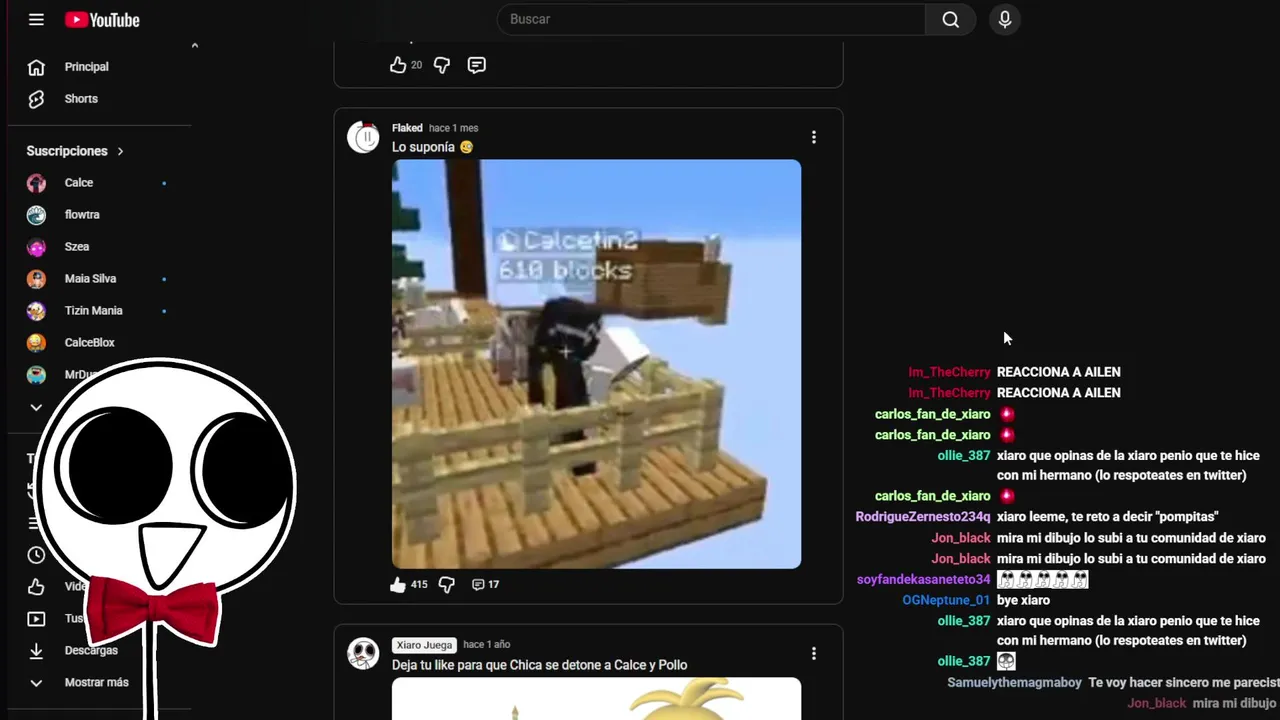Click into the Buscar search field
Image resolution: width=1280 pixels, height=720 pixels.
(x=712, y=19)
